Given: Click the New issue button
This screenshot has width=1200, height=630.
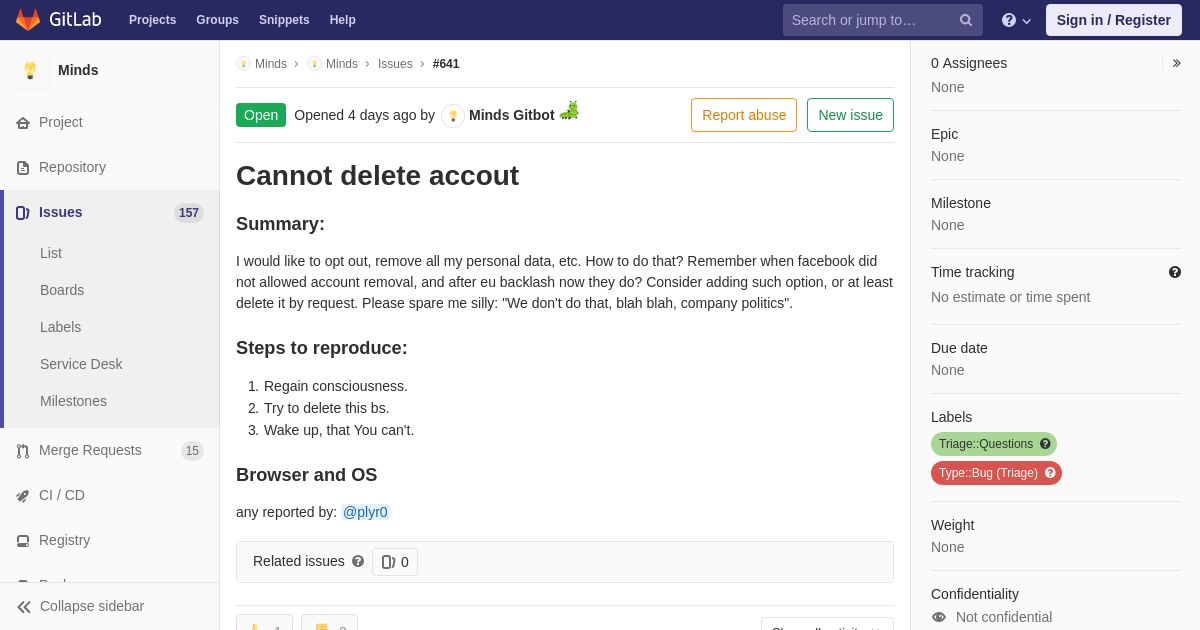Looking at the screenshot, I should [x=850, y=115].
